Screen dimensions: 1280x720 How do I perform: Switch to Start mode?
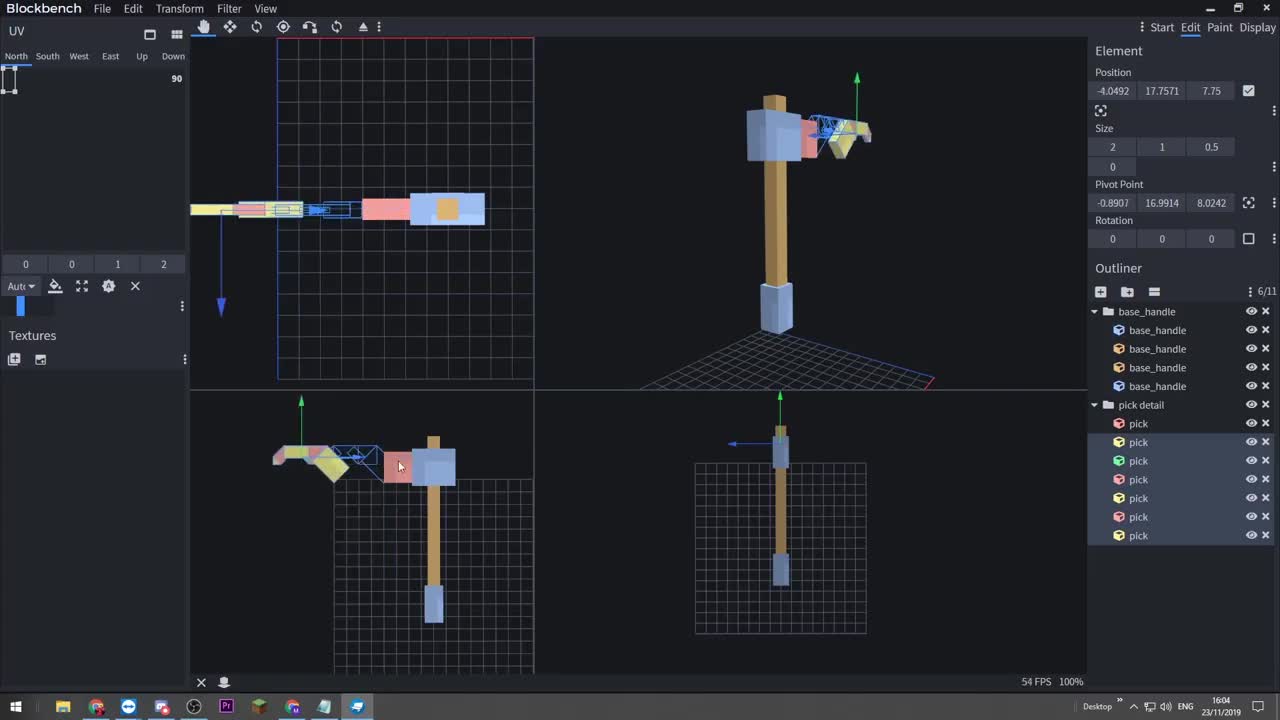pos(1162,27)
